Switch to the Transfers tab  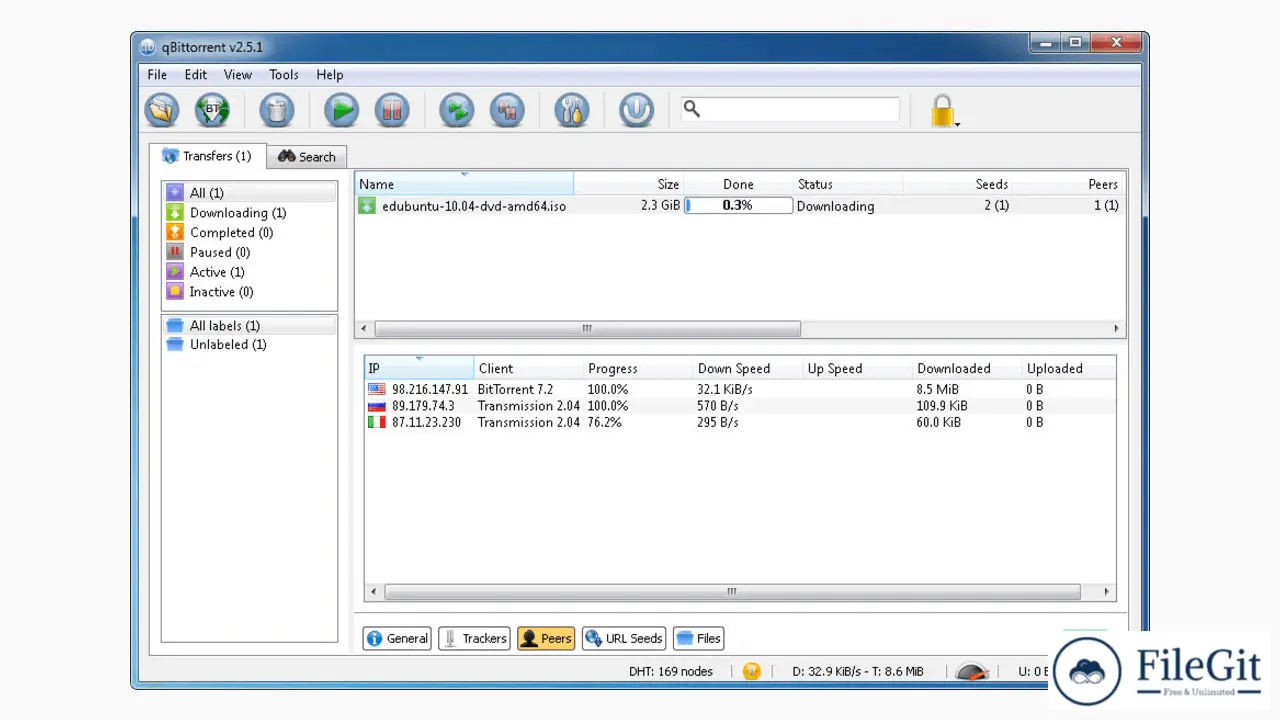(x=208, y=156)
